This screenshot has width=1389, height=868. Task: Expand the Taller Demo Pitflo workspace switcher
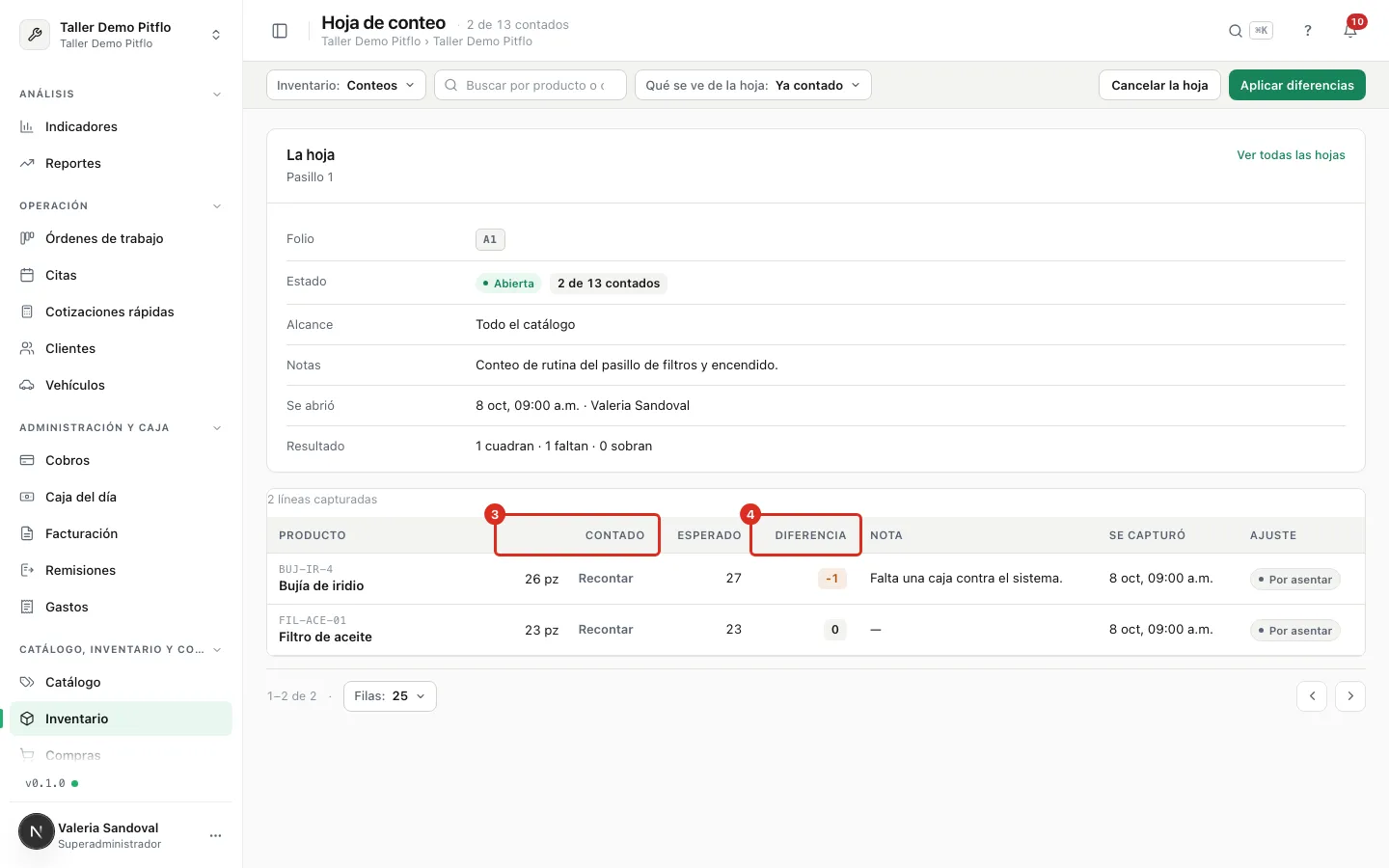pos(121,35)
